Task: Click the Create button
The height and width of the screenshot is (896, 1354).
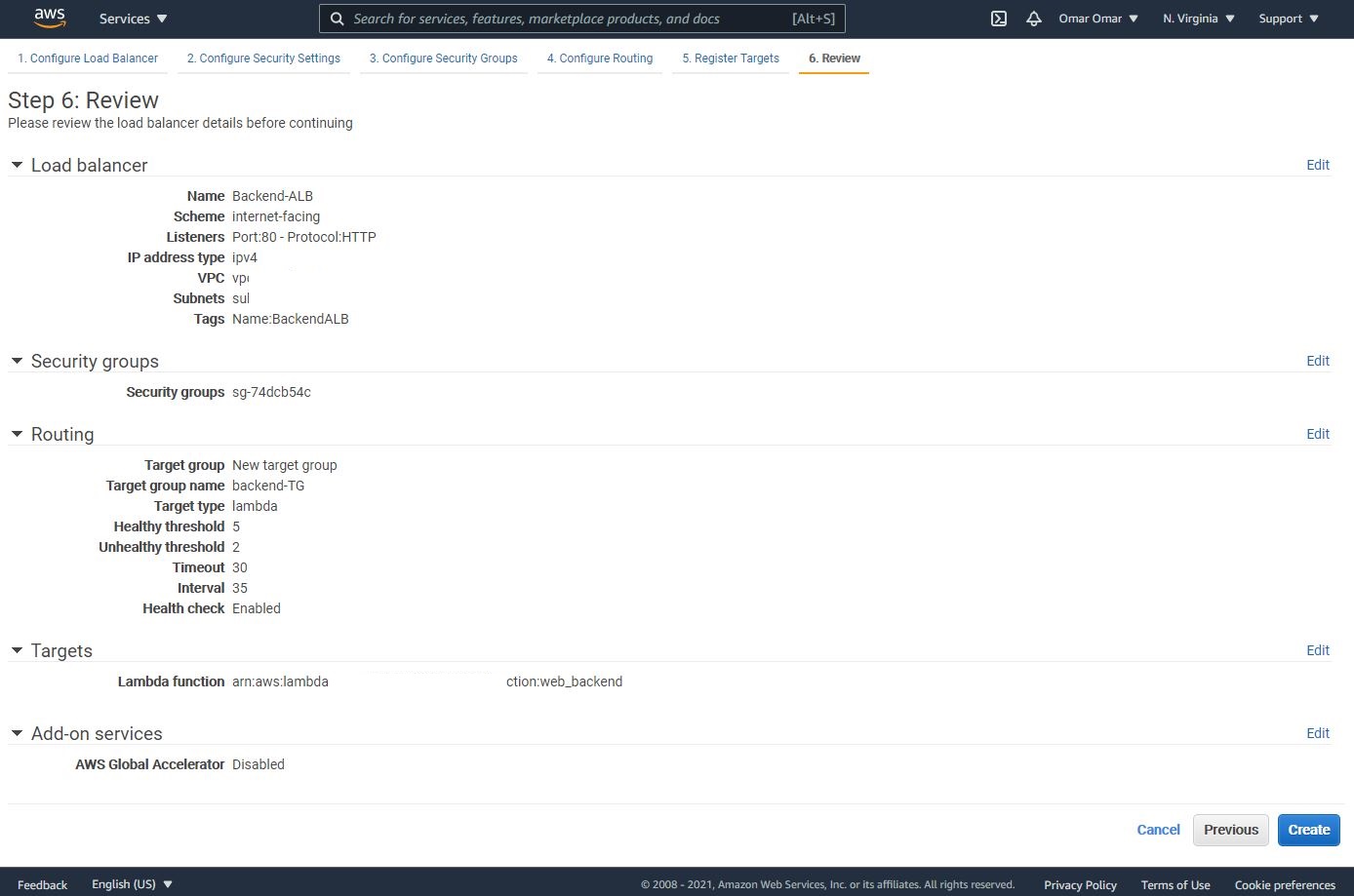Action: [1309, 830]
